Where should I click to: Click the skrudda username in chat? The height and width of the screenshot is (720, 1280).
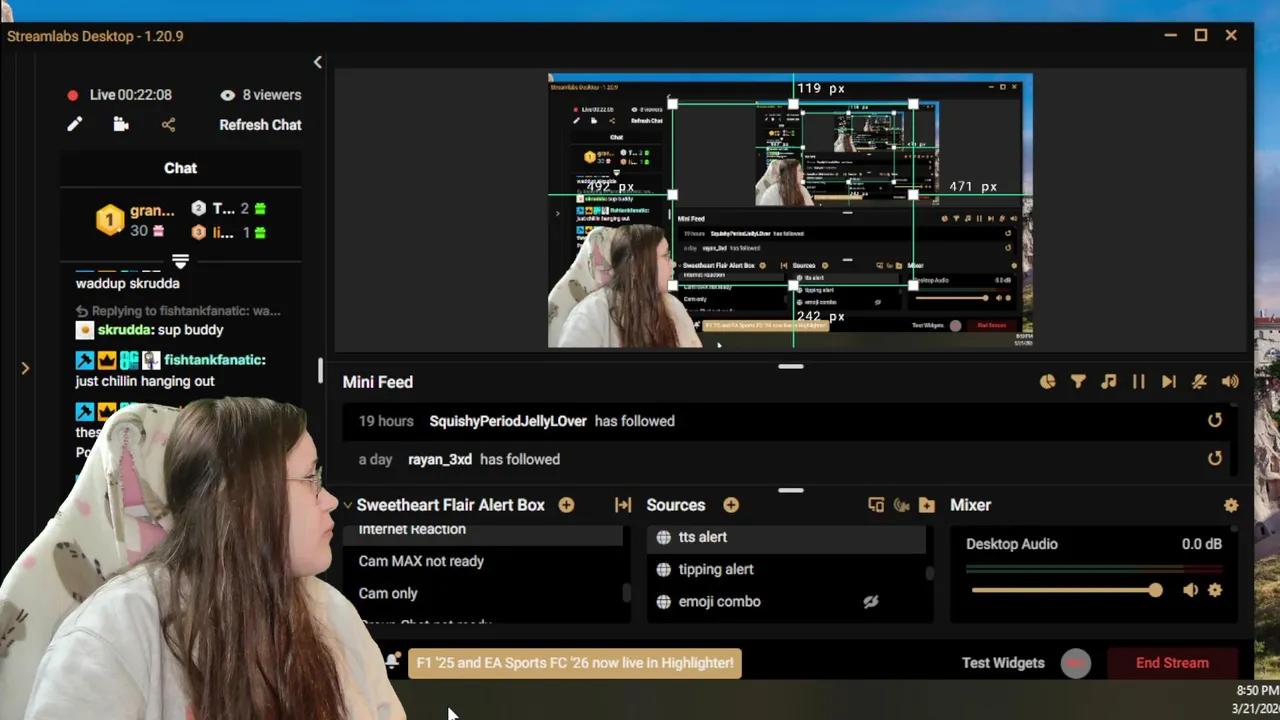[x=124, y=330]
